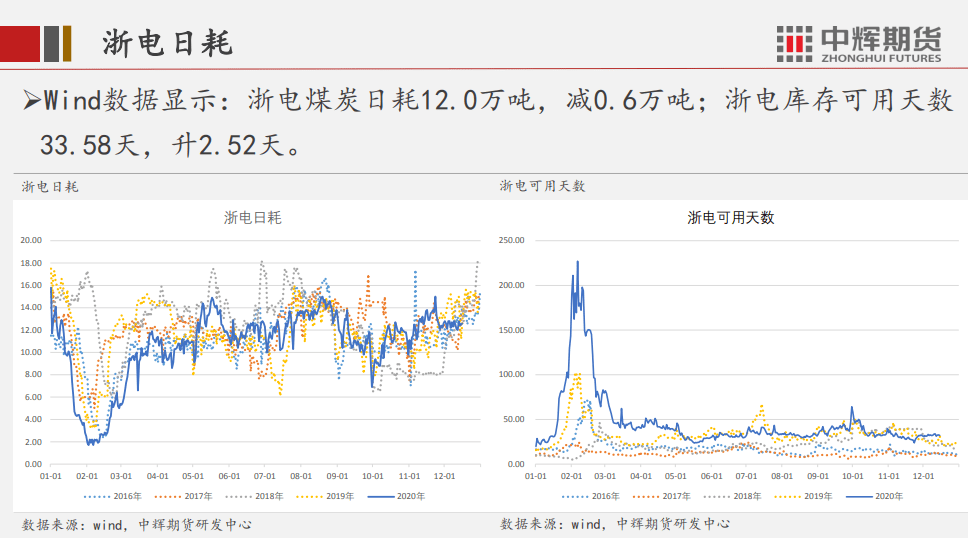Click the arrow bullet before 'Wind数据显示'
This screenshot has width=968, height=538.
point(30,100)
